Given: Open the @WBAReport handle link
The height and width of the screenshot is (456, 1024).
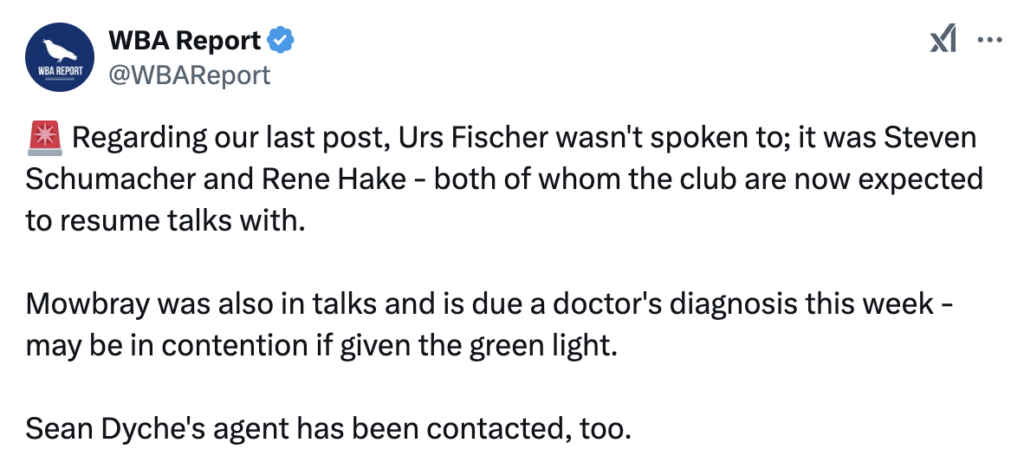Looking at the screenshot, I should pyautogui.click(x=189, y=75).
